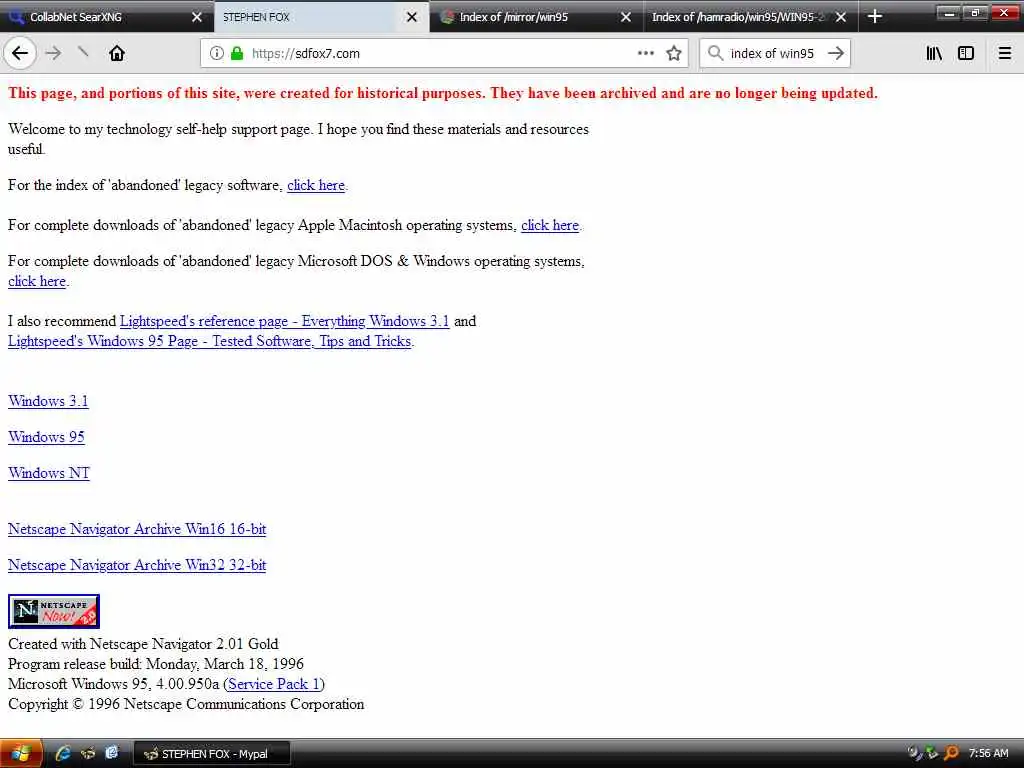Viewport: 1024px width, 768px height.
Task: Bookmark this page with the star icon
Action: tap(674, 54)
